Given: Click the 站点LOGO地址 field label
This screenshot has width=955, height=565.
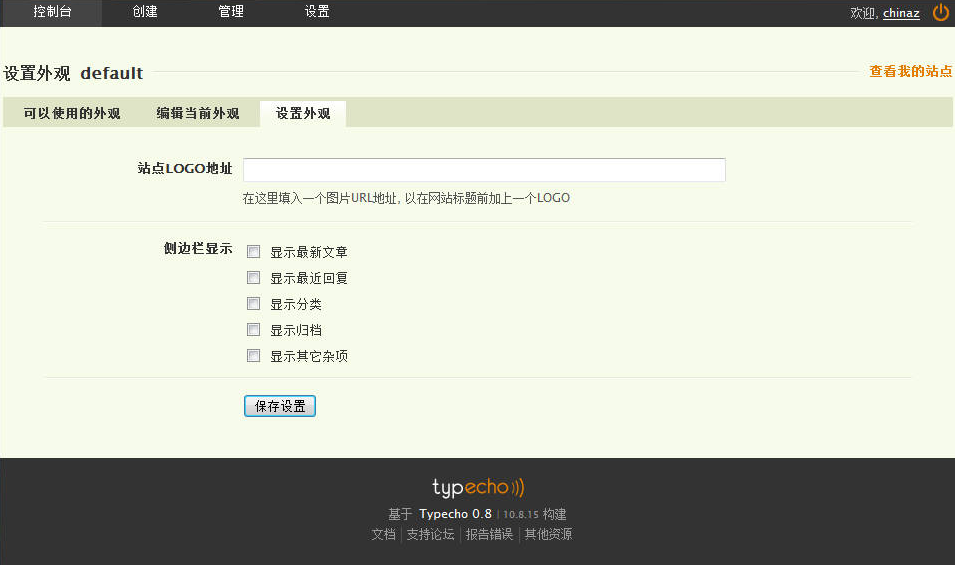Looking at the screenshot, I should pos(185,169).
